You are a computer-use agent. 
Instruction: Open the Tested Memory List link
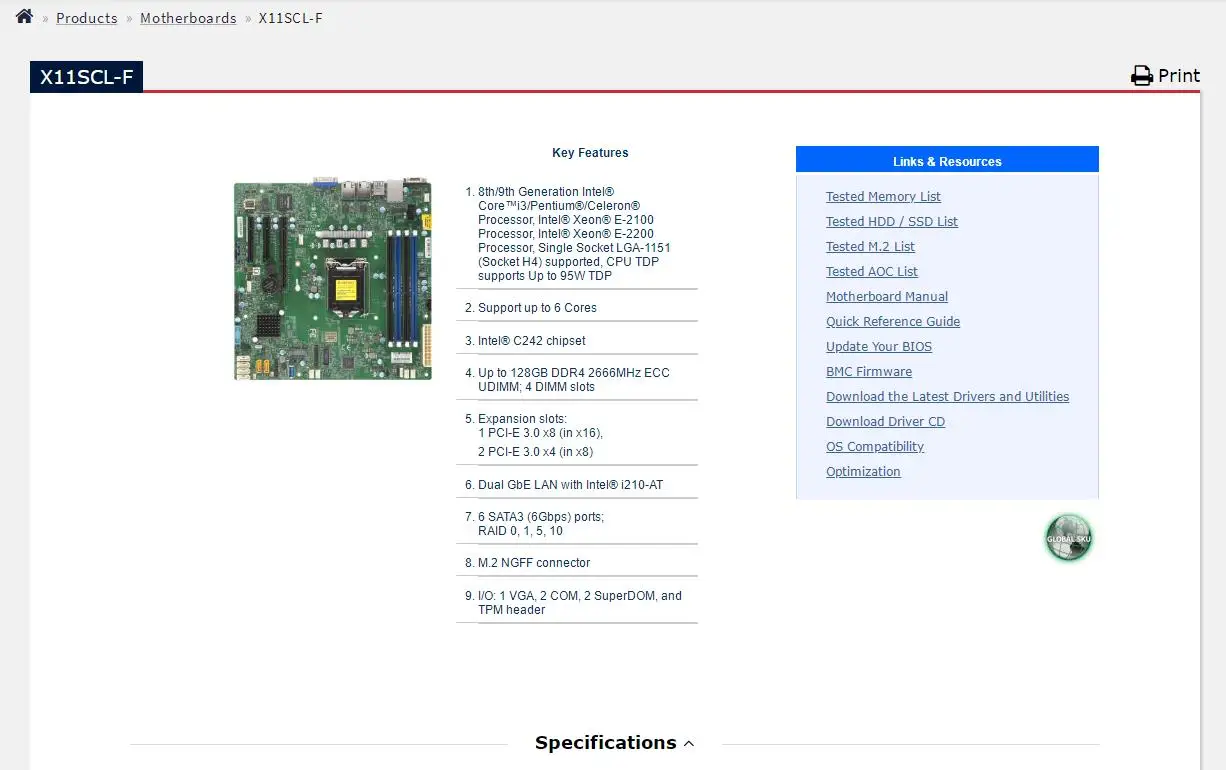coord(883,197)
